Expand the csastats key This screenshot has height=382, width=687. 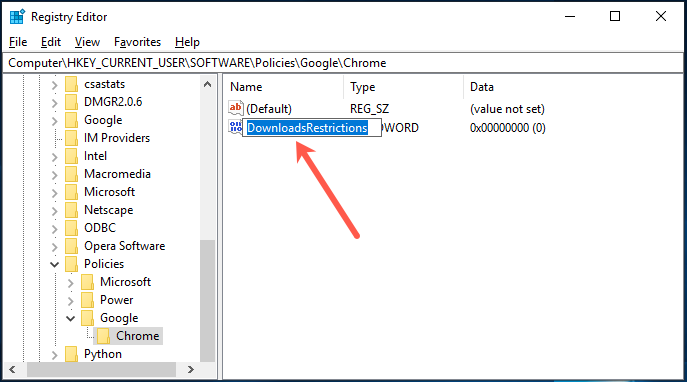coord(54,85)
